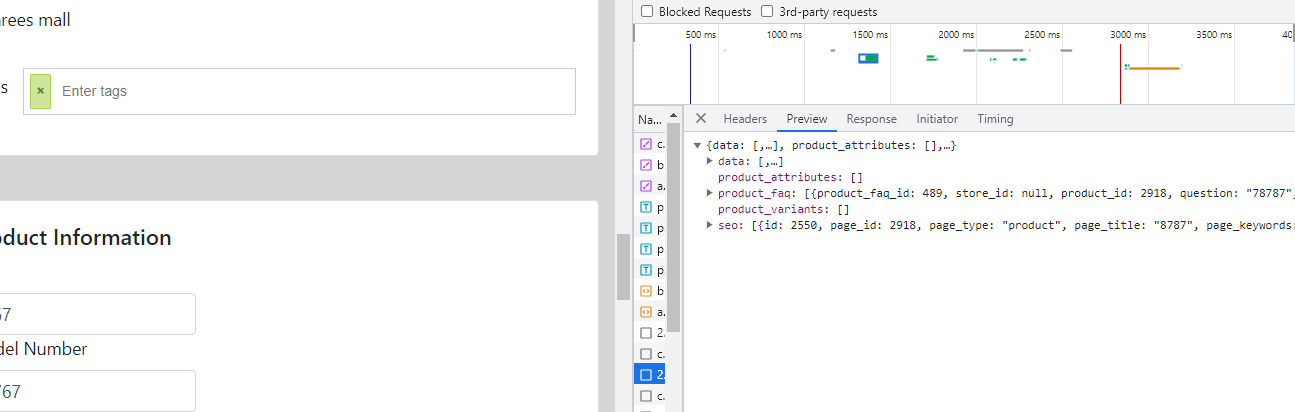Select the purple stylesheet request 'a.'

652,186
